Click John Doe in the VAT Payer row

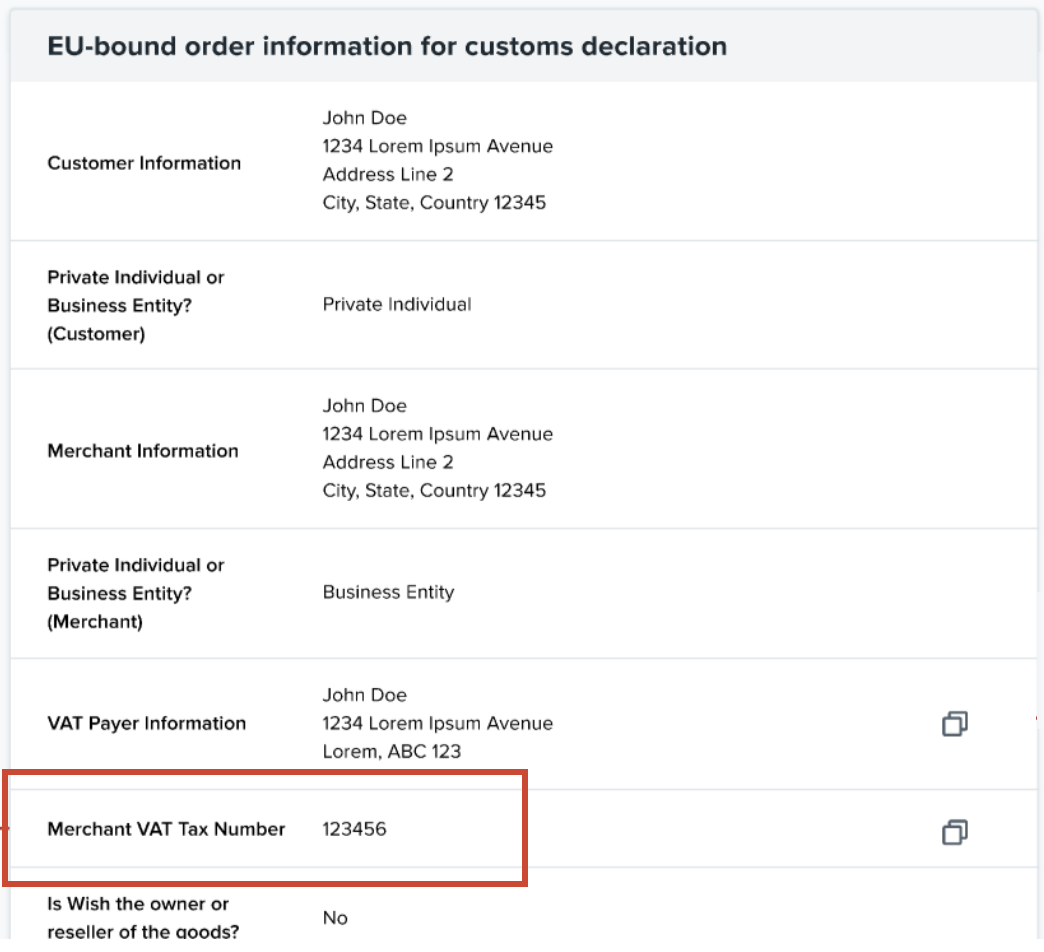click(364, 695)
